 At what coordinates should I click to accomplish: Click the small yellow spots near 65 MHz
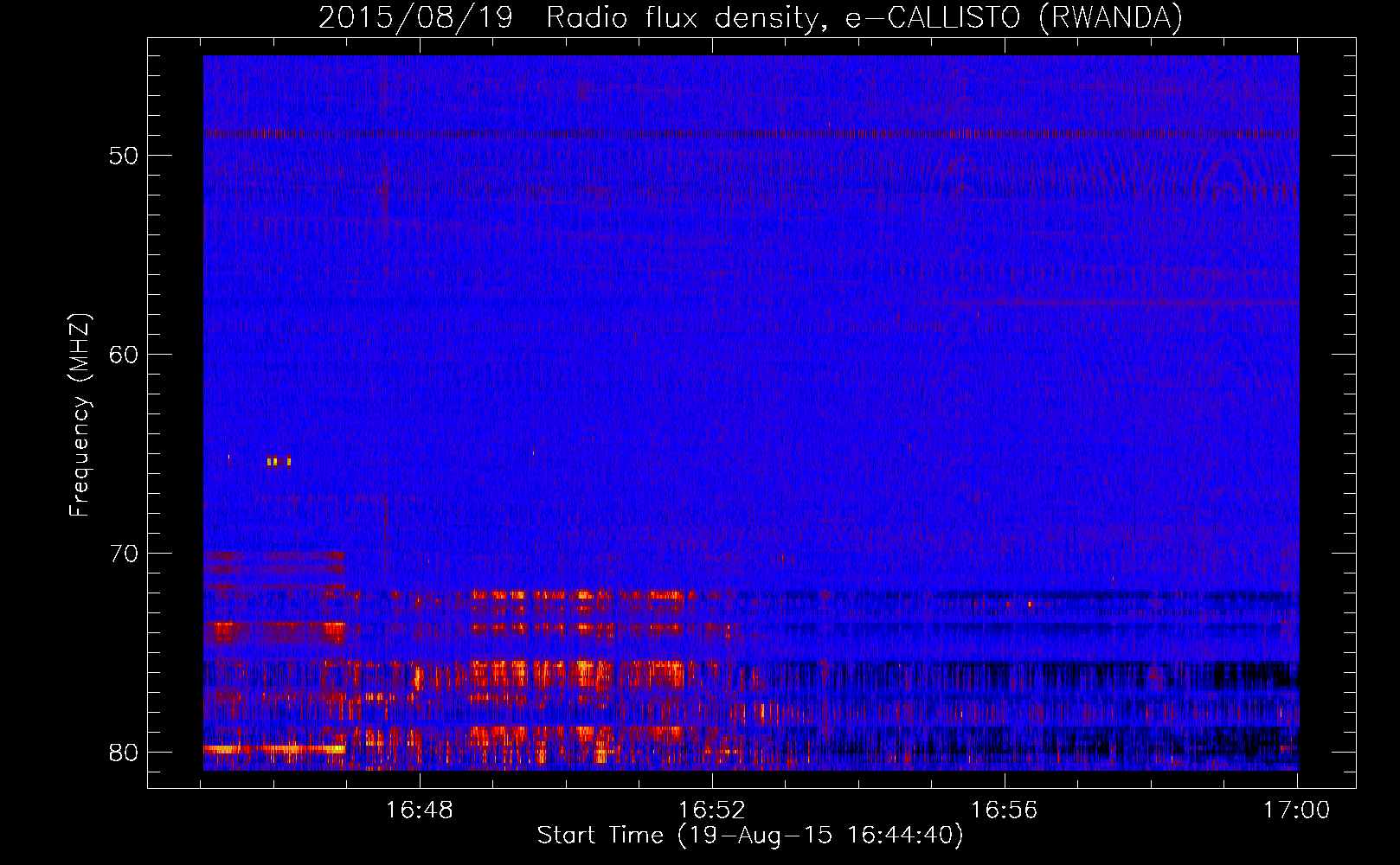tap(279, 461)
